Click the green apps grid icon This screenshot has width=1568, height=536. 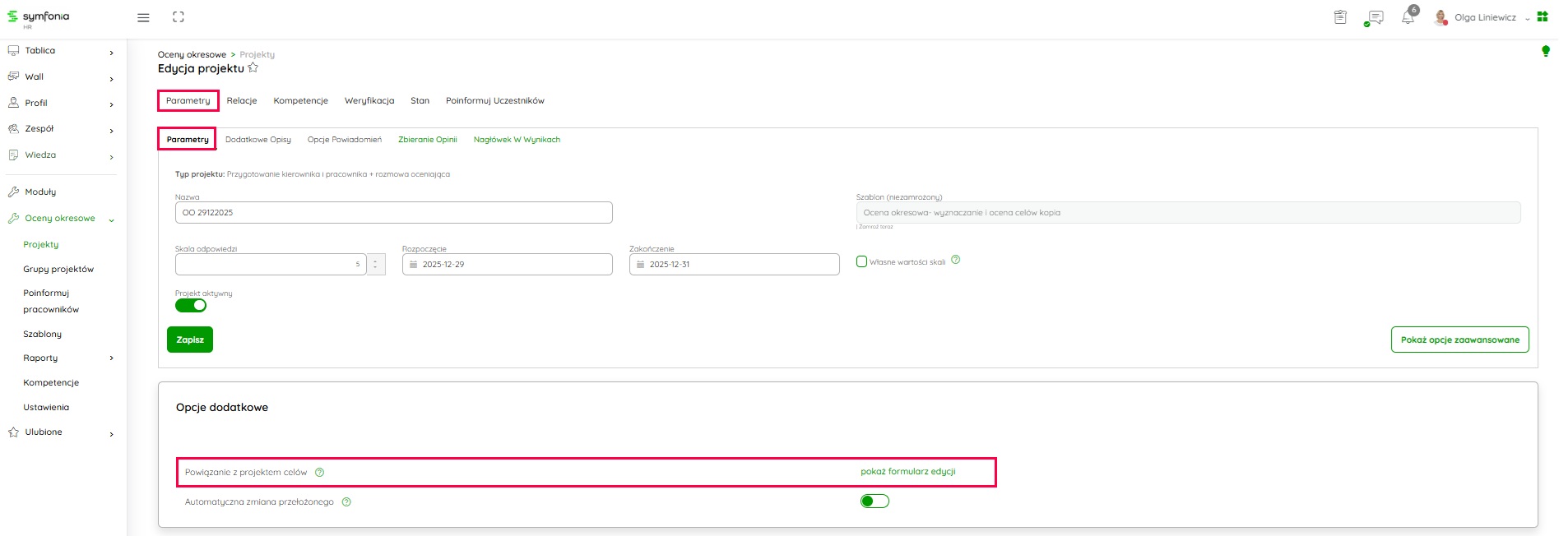click(1542, 16)
